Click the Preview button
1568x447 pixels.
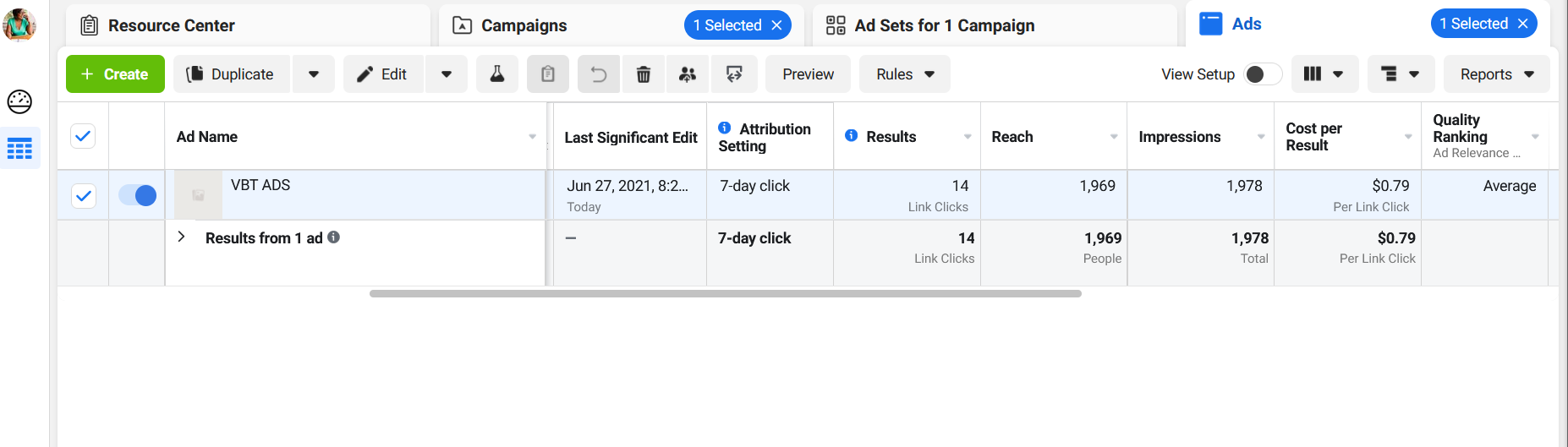point(808,74)
